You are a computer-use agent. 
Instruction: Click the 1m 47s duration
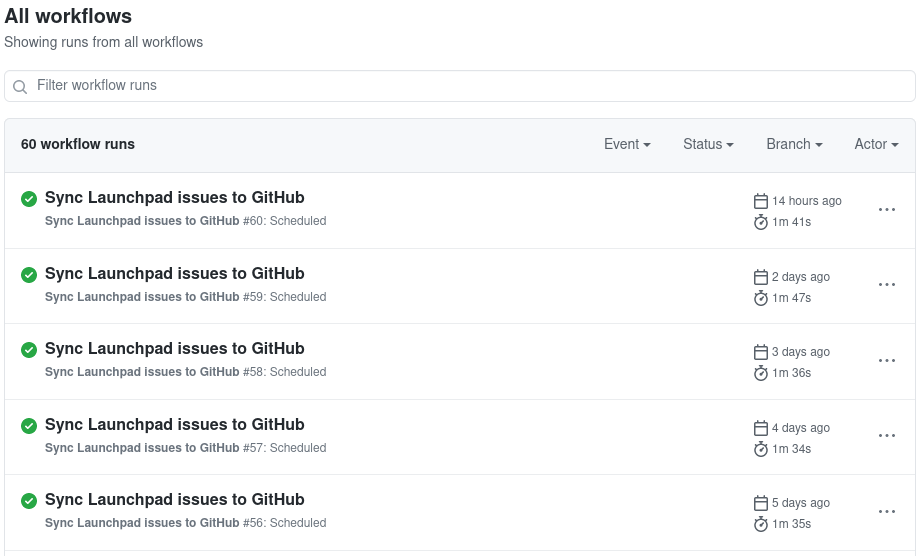tap(791, 298)
